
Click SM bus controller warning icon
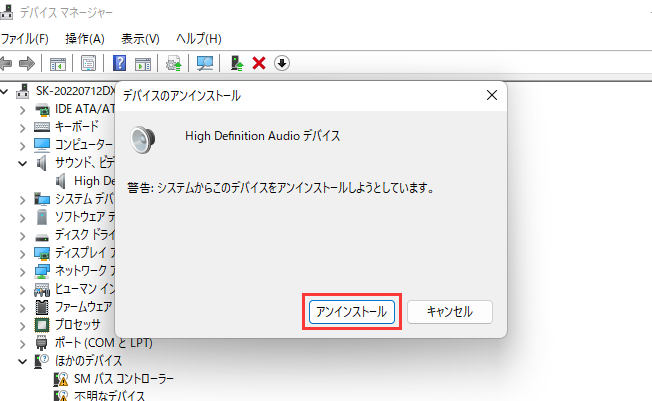click(x=61, y=379)
